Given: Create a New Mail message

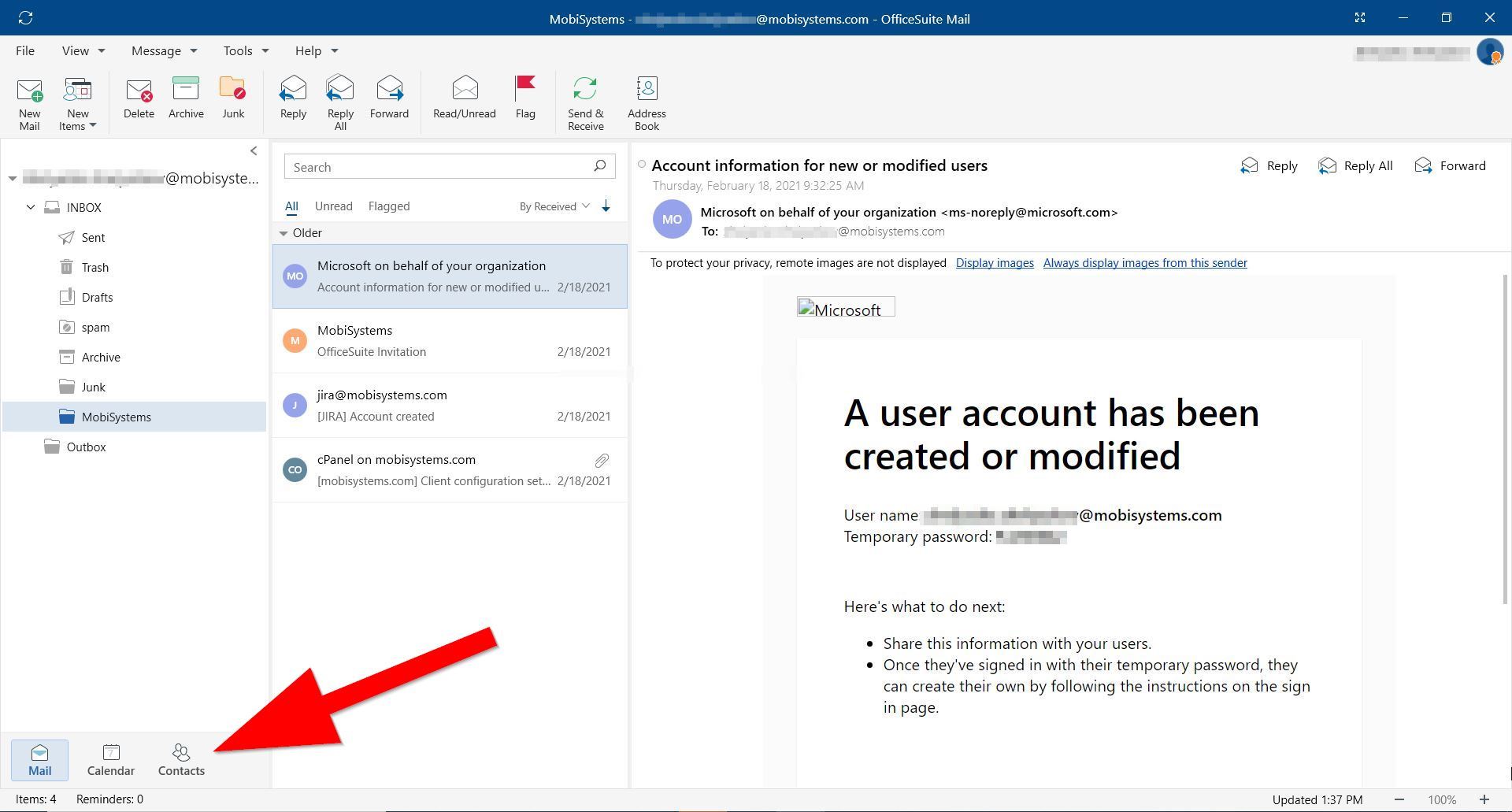Looking at the screenshot, I should [x=29, y=101].
